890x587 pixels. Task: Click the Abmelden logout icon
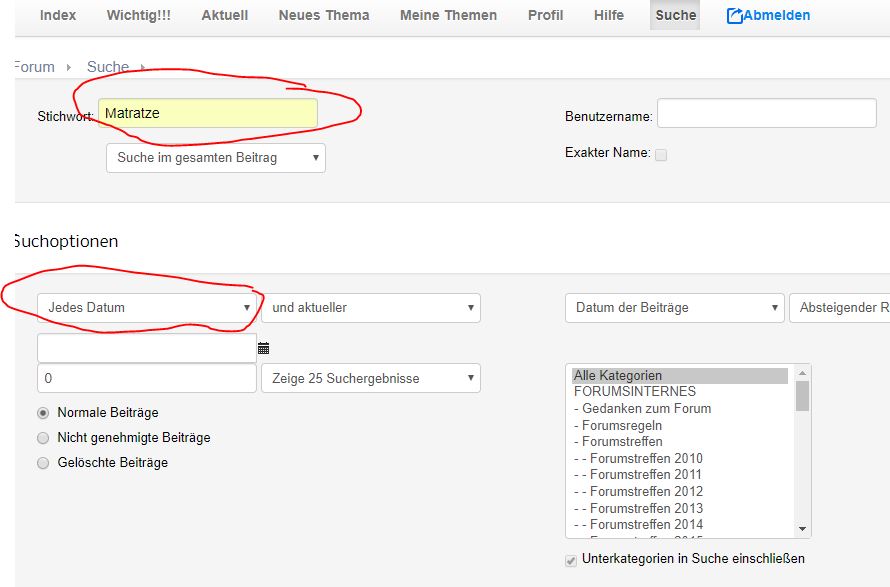click(x=735, y=16)
